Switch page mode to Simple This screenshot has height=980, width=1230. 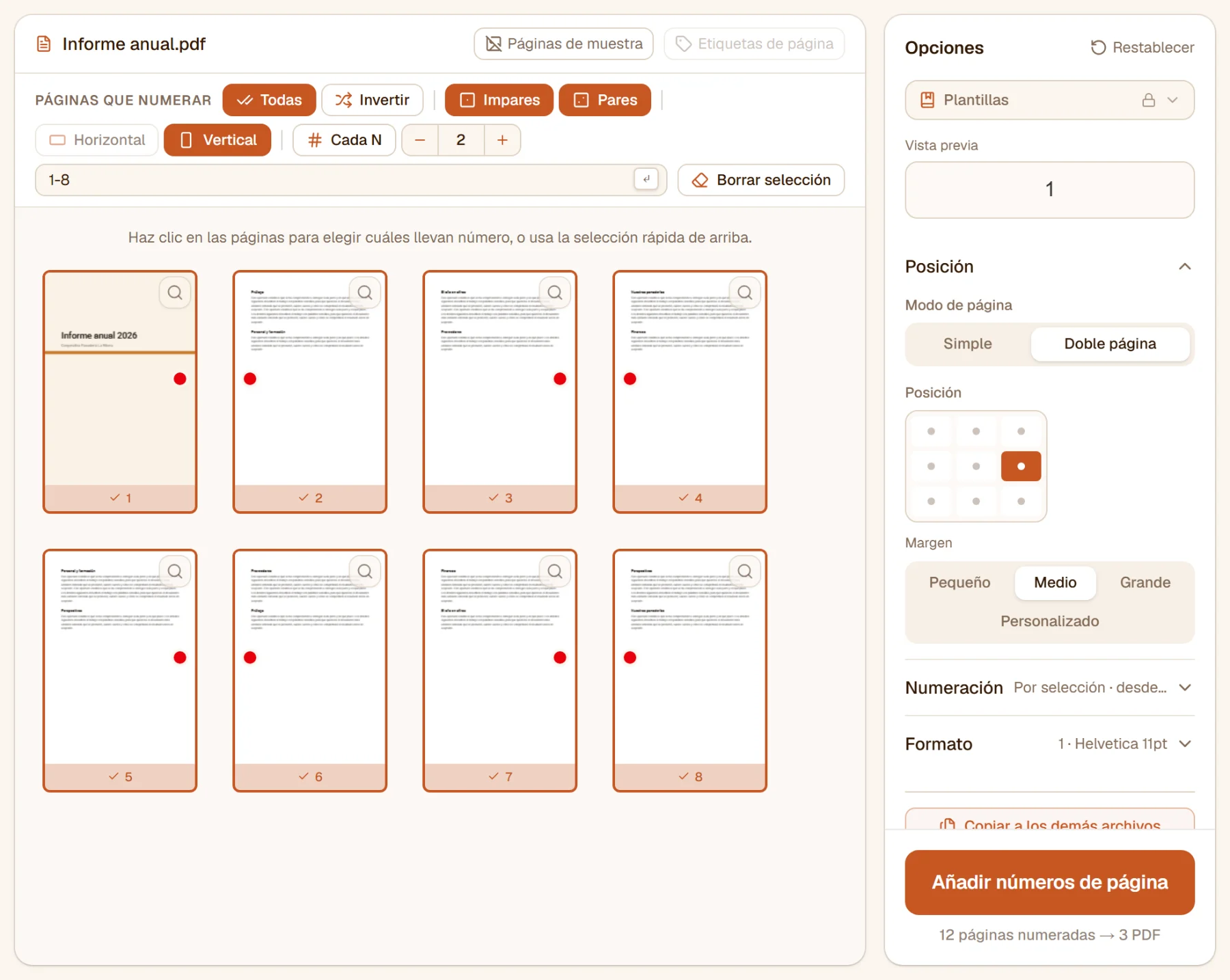968,344
